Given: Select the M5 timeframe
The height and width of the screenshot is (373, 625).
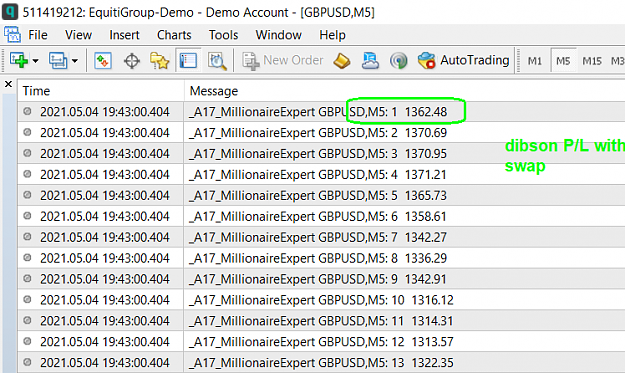Looking at the screenshot, I should (x=563, y=61).
